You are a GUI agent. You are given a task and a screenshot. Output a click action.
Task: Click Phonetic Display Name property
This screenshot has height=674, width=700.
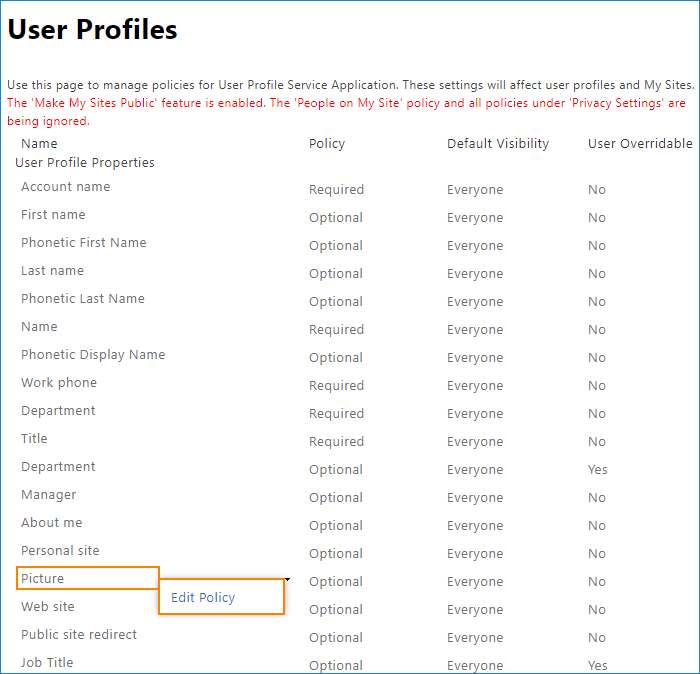click(x=93, y=354)
